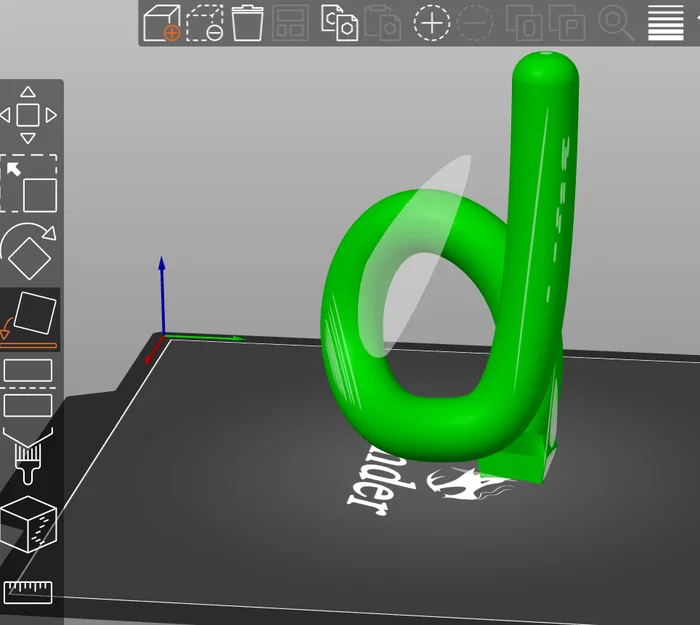Toggle Variable layer height stripes icon
The image size is (700, 625).
[x=666, y=23]
